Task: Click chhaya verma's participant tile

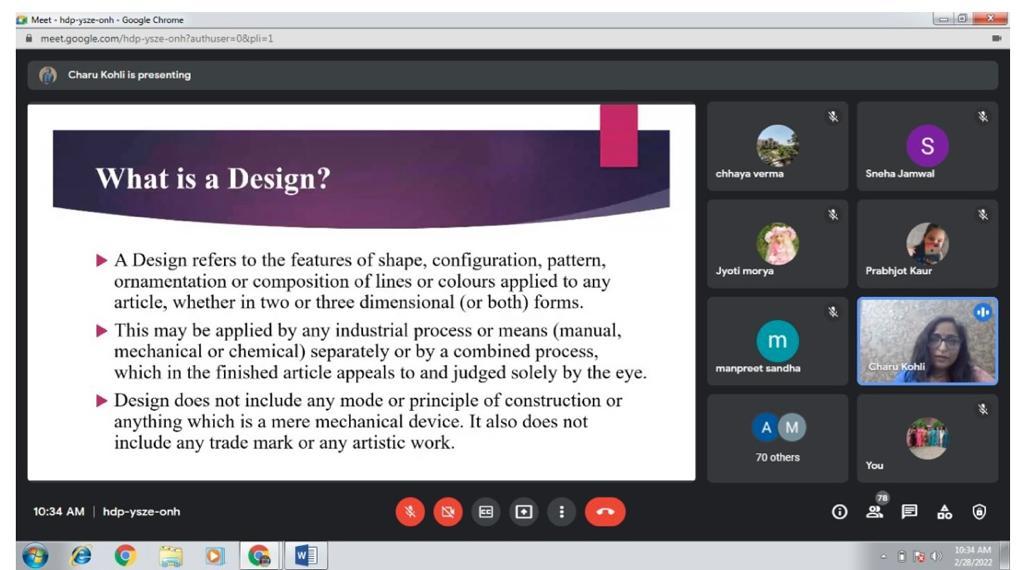Action: [x=777, y=146]
